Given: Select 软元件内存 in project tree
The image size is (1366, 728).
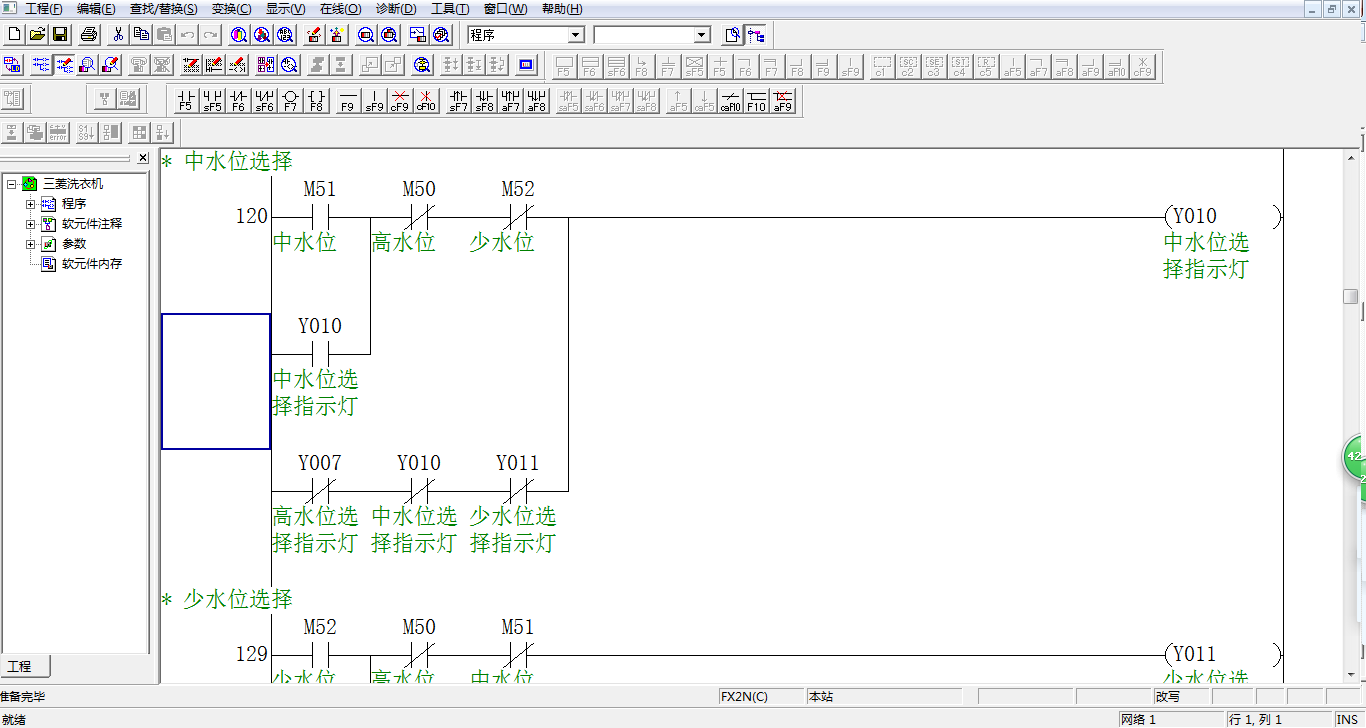Looking at the screenshot, I should 92,264.
